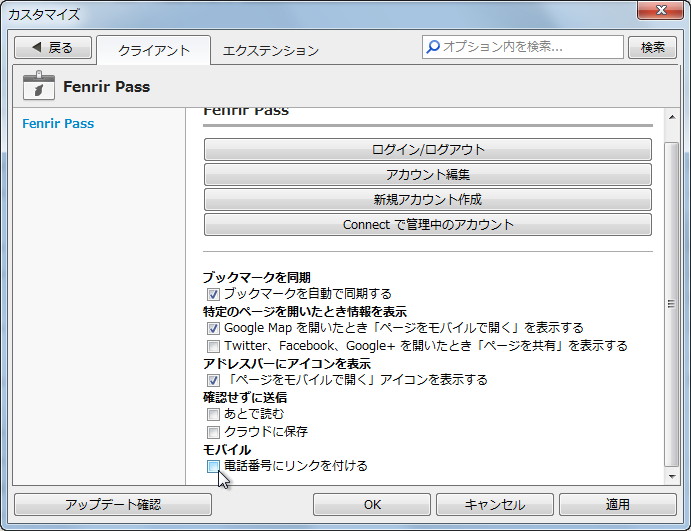This screenshot has width=691, height=531.
Task: Click the アカウント編集 button
Action: (427, 175)
